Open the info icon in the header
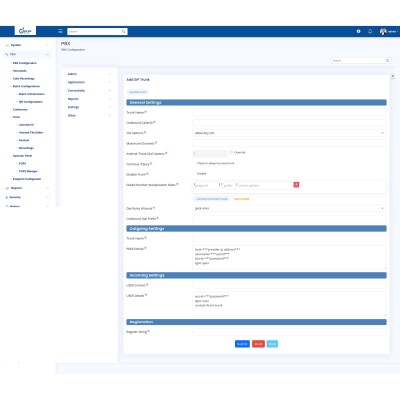Image resolution: width=400 pixels, height=400 pixels. tap(359, 31)
